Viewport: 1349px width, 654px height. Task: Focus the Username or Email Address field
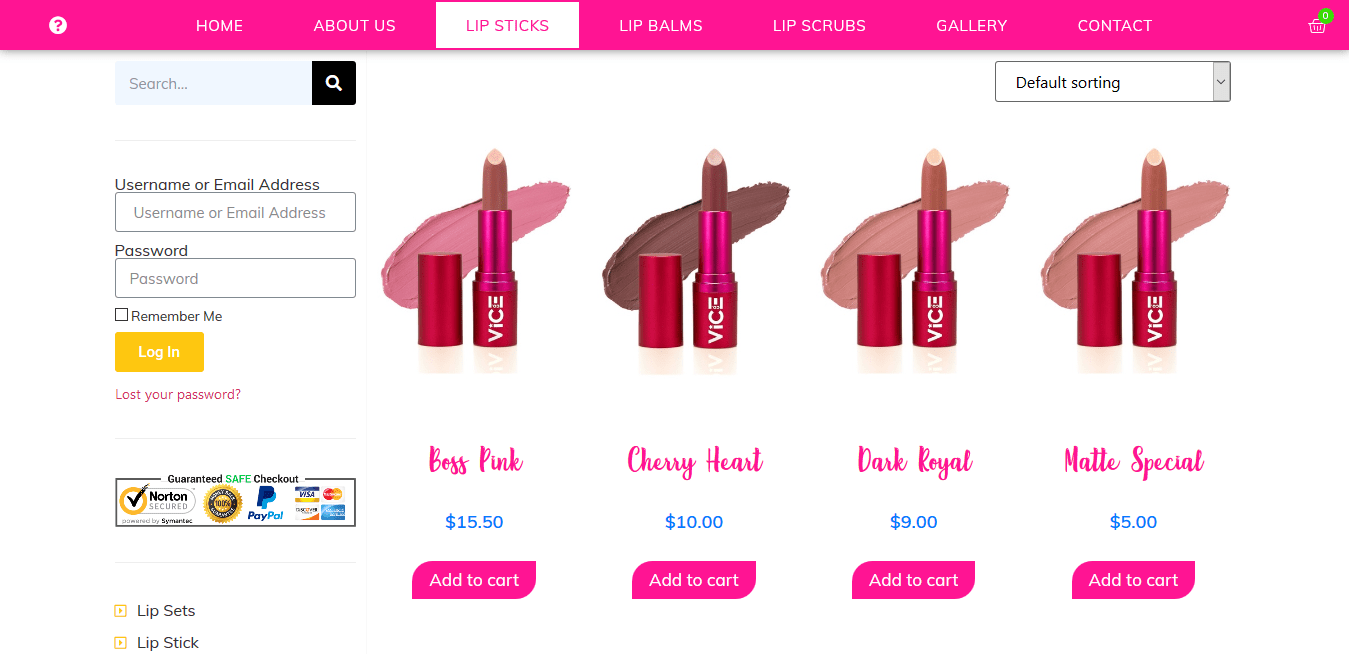[x=235, y=212]
